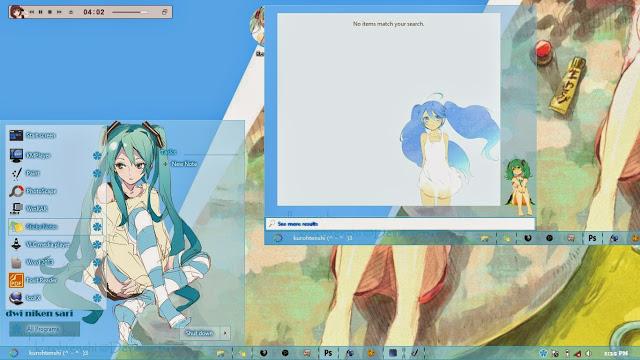
Task: Click the clock in the bottom taskbar
Action: (616, 353)
